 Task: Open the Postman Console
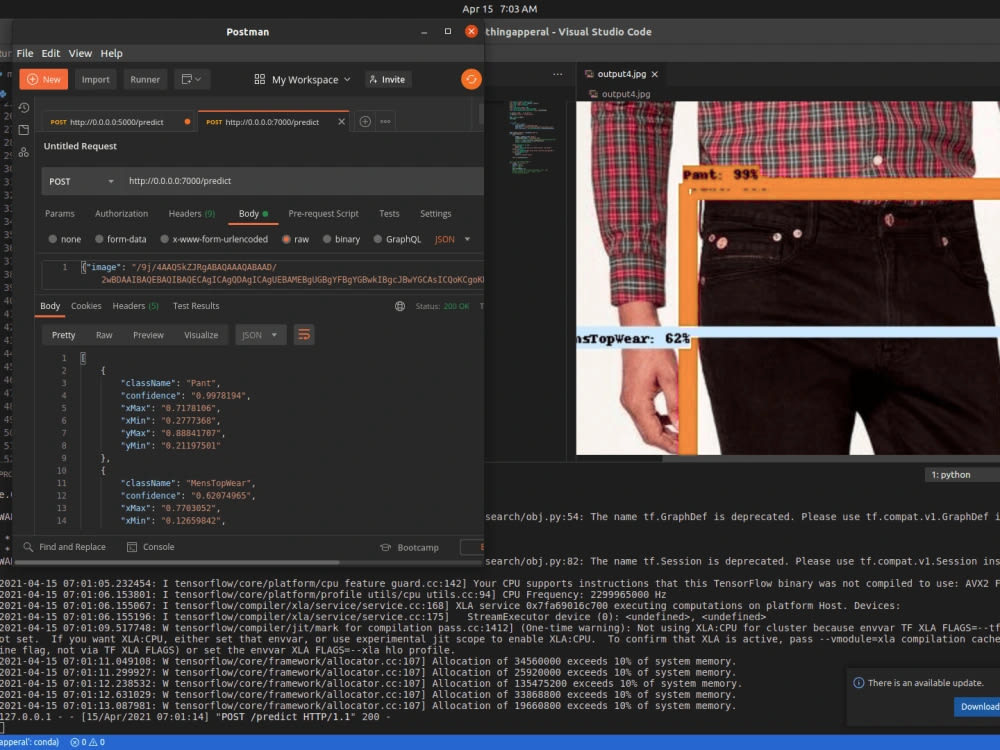151,547
